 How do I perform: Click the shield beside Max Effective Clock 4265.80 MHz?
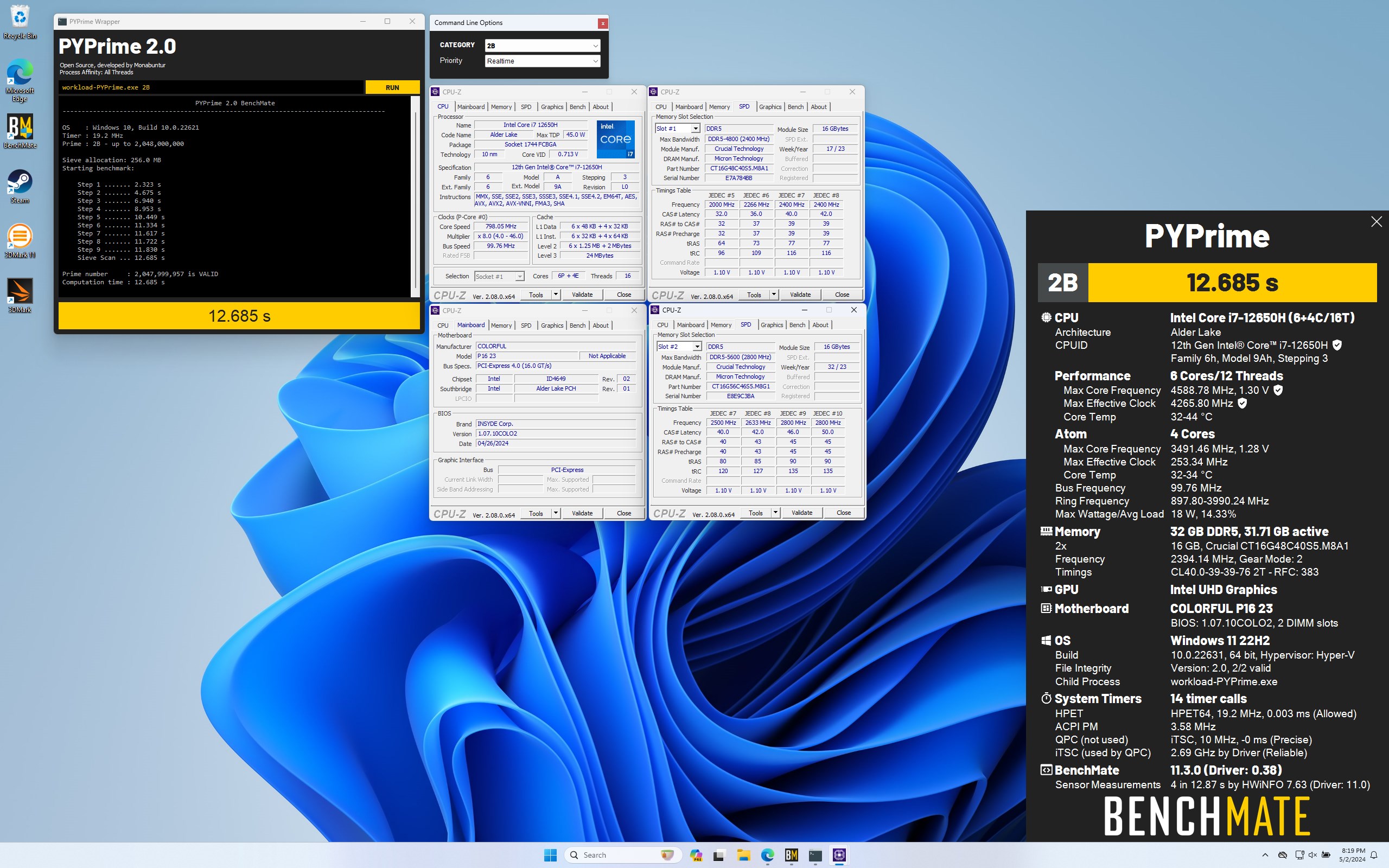pyautogui.click(x=1242, y=404)
